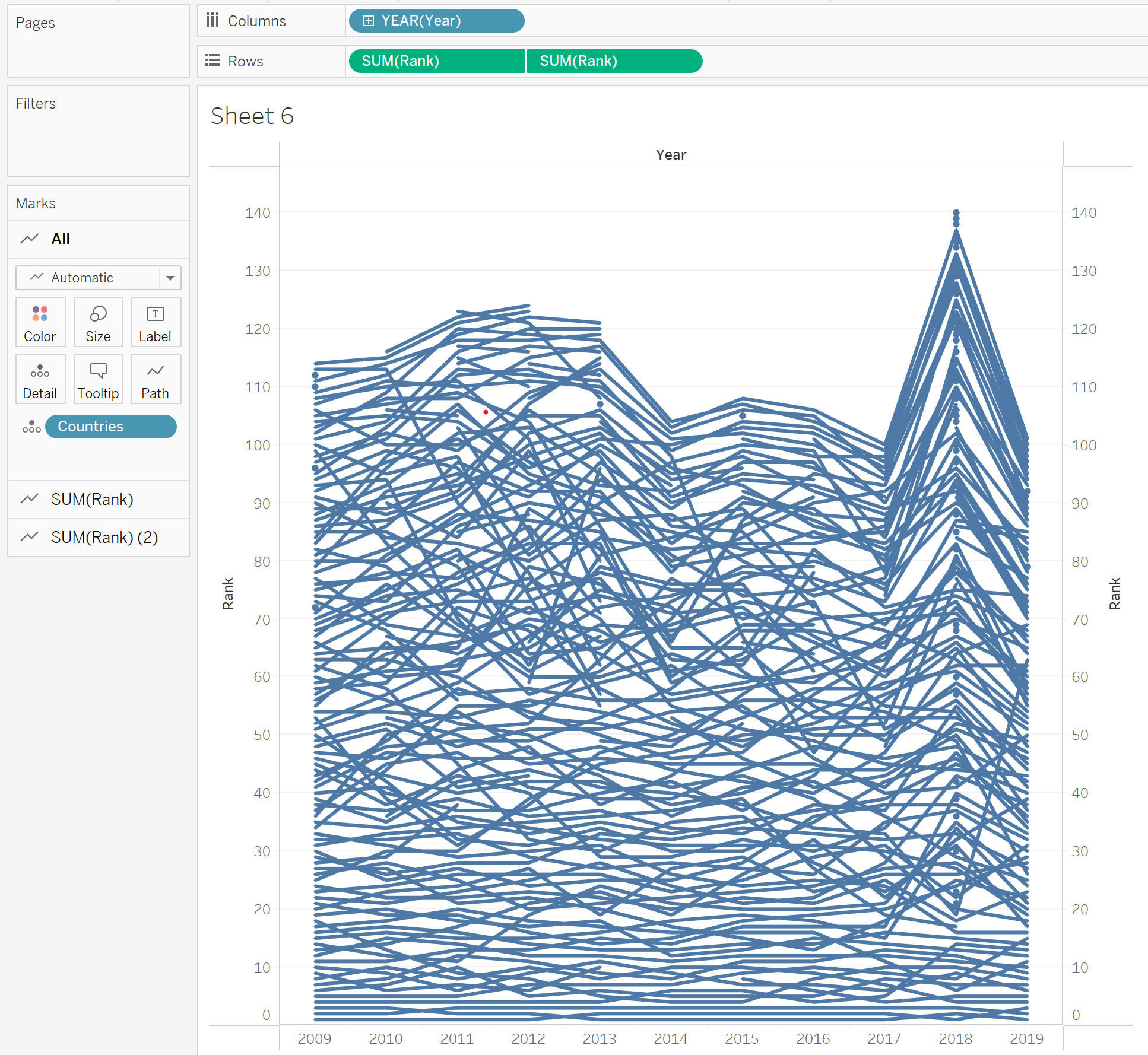Open the Size marks card button

[98, 322]
